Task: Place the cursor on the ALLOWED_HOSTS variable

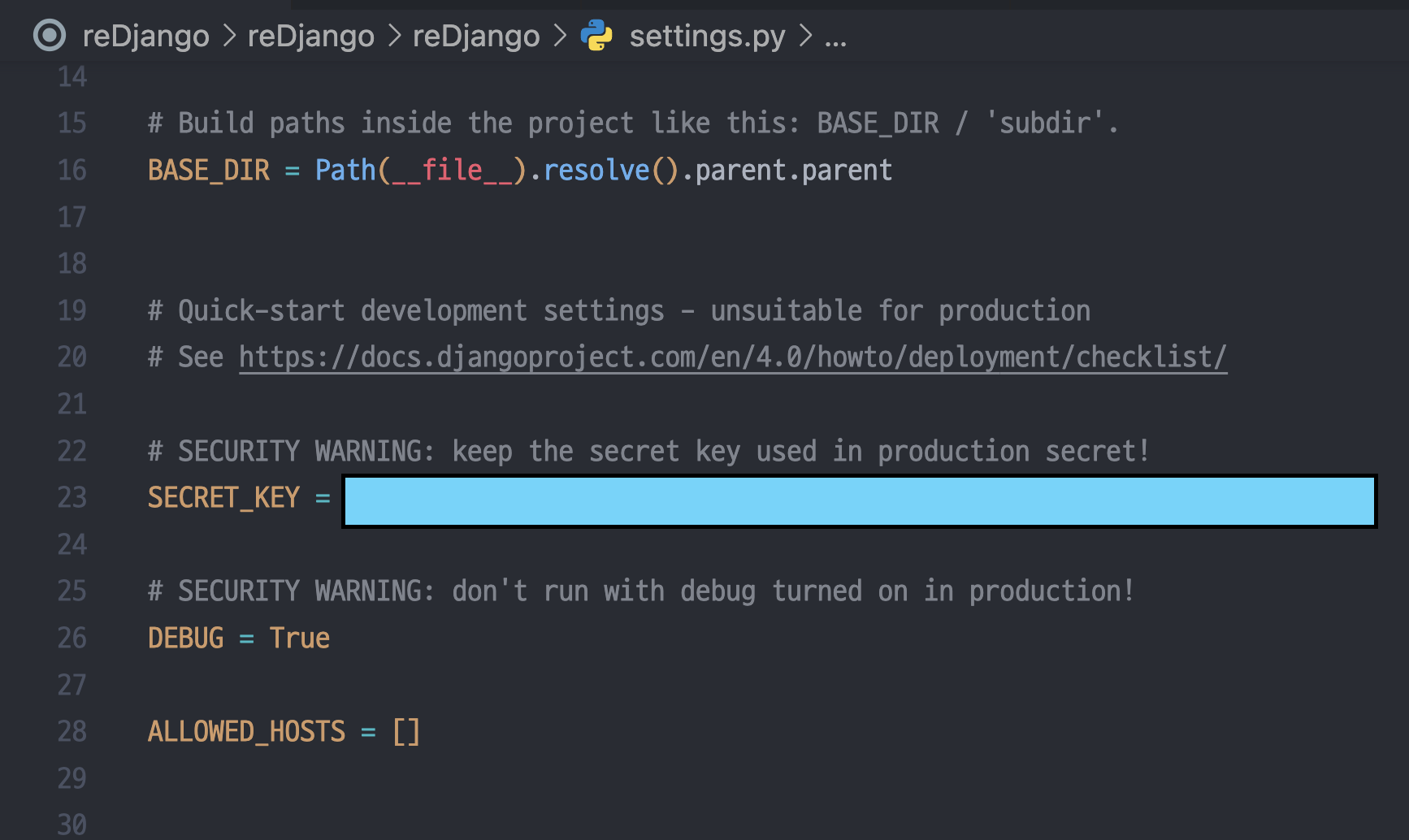Action: [246, 732]
